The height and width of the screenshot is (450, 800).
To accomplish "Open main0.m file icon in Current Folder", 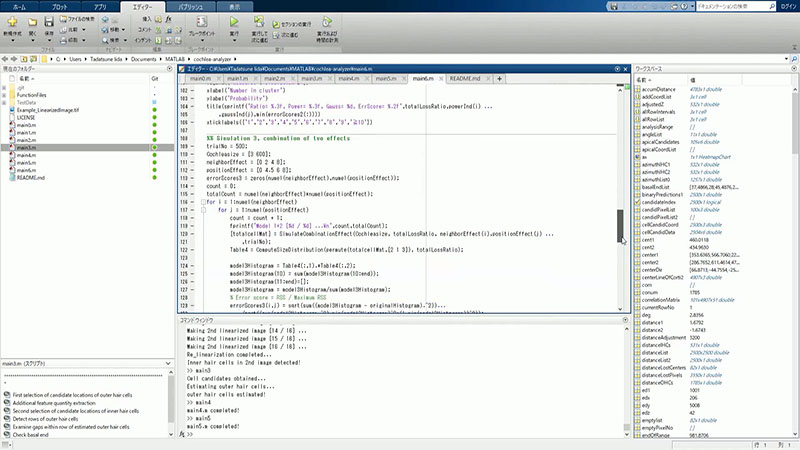I will coord(12,125).
